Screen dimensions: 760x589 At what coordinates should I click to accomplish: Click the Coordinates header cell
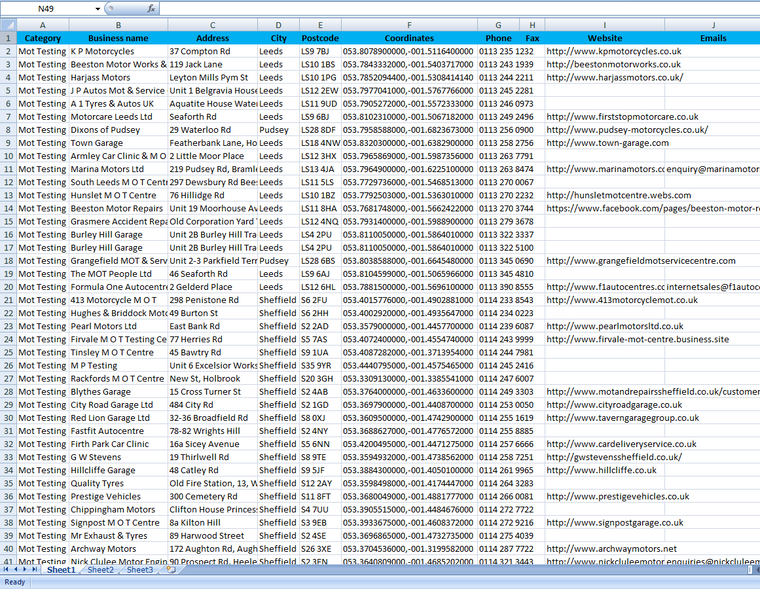pyautogui.click(x=409, y=38)
